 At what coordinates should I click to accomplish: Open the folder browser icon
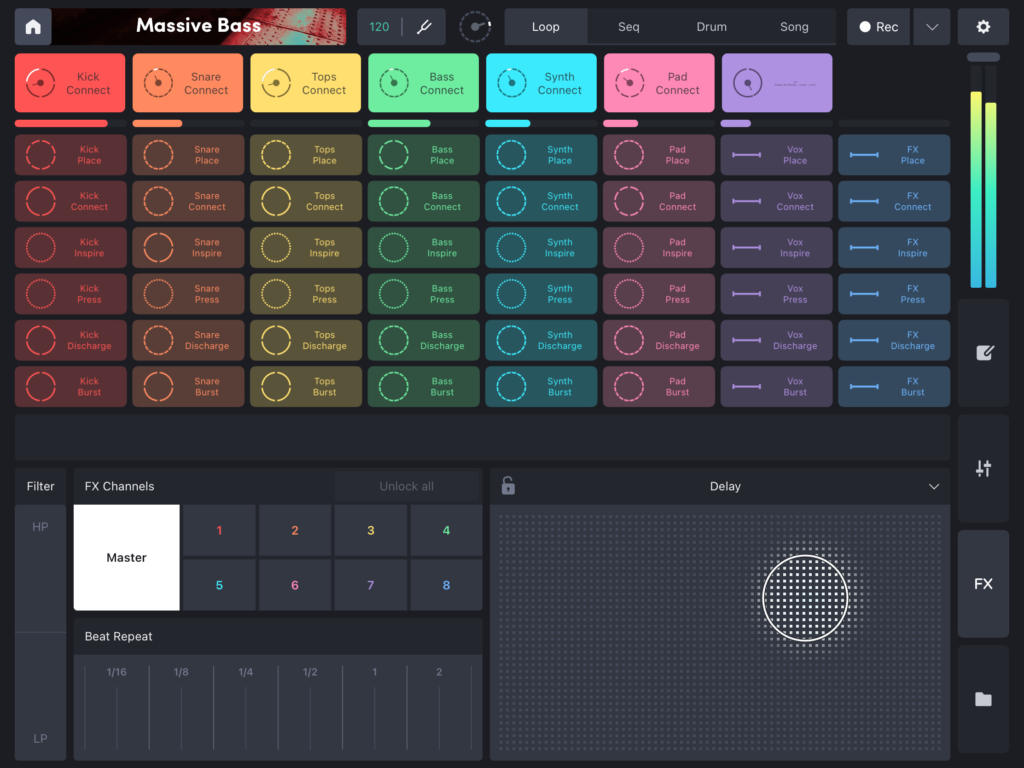pyautogui.click(x=983, y=699)
